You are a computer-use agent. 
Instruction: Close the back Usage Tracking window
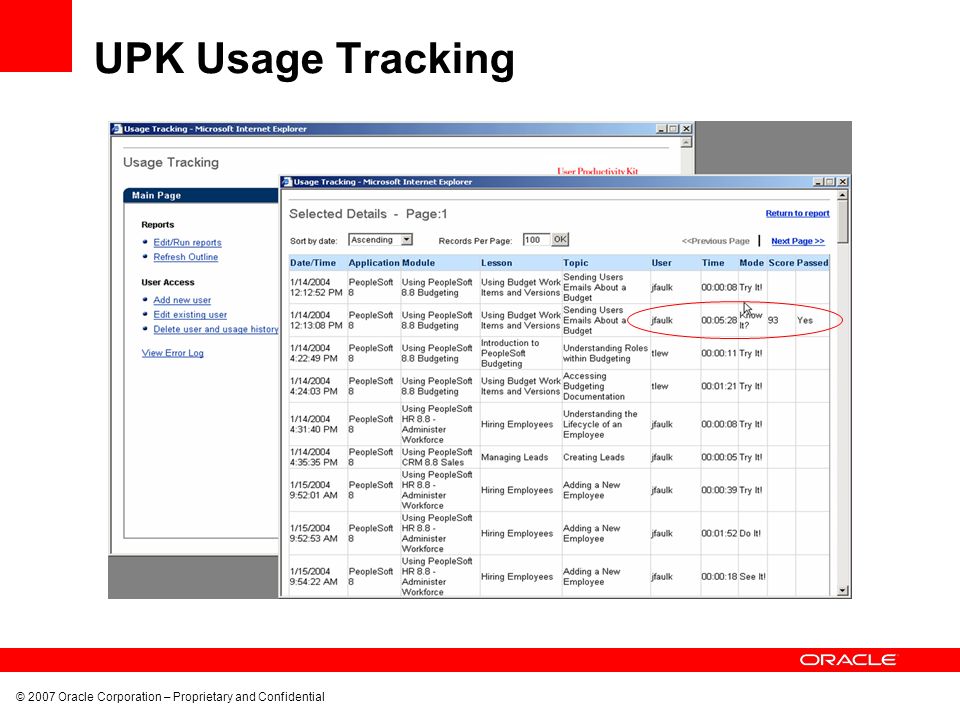pyautogui.click(x=686, y=129)
